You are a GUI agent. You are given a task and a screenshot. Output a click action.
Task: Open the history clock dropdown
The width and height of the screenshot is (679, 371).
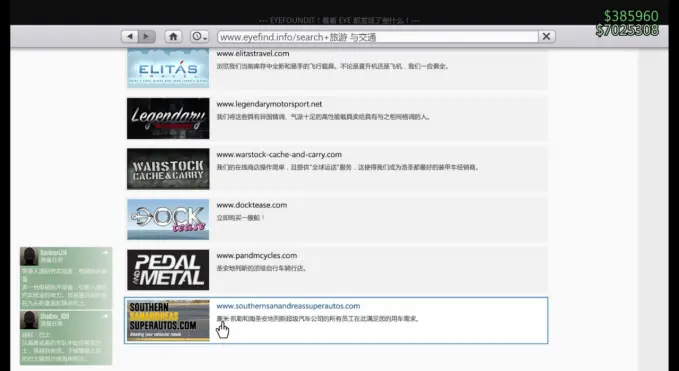tap(200, 37)
